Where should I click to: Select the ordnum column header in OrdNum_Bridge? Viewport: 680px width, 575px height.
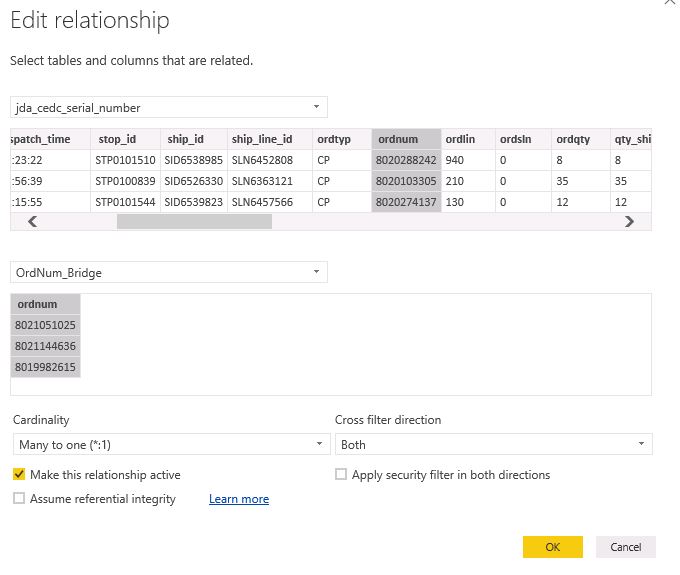46,304
